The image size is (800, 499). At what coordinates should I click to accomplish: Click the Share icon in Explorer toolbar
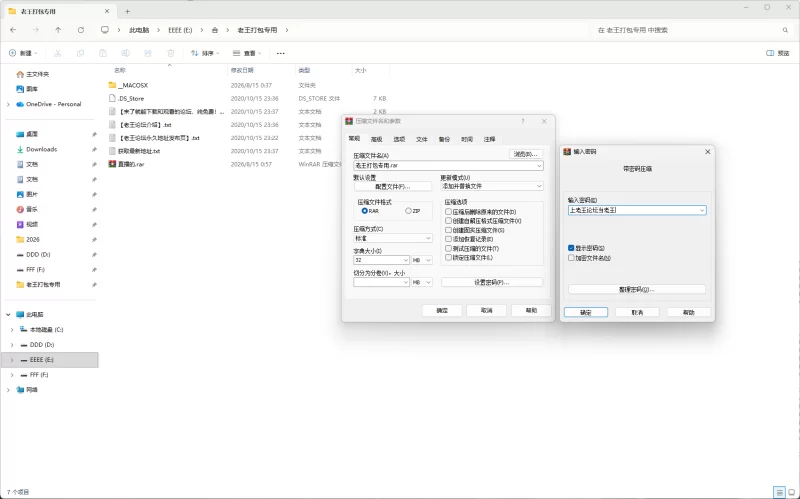pos(148,53)
